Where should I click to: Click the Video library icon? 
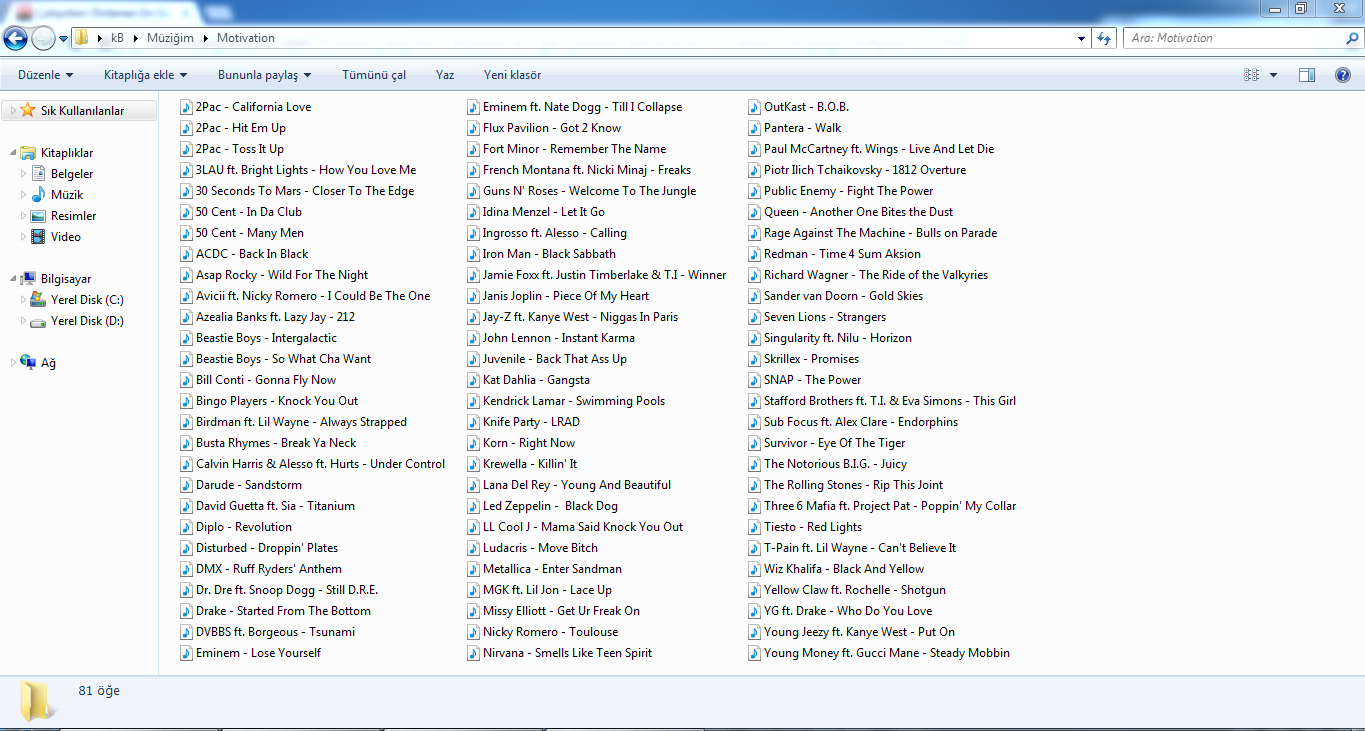(38, 237)
